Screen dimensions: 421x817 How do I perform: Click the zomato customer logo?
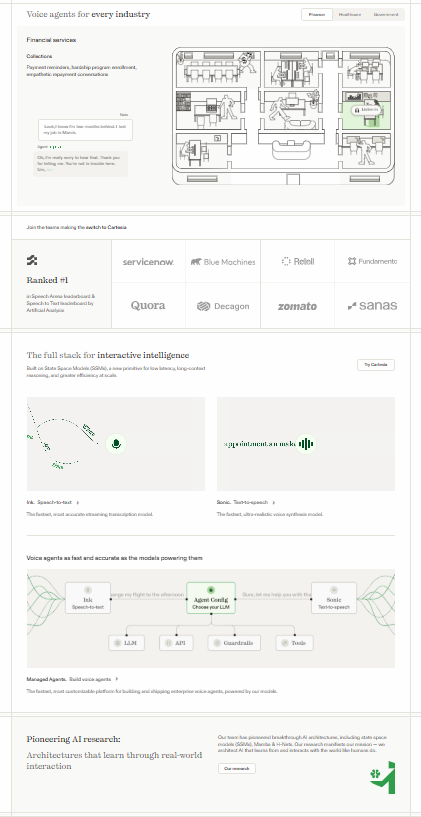[297, 306]
